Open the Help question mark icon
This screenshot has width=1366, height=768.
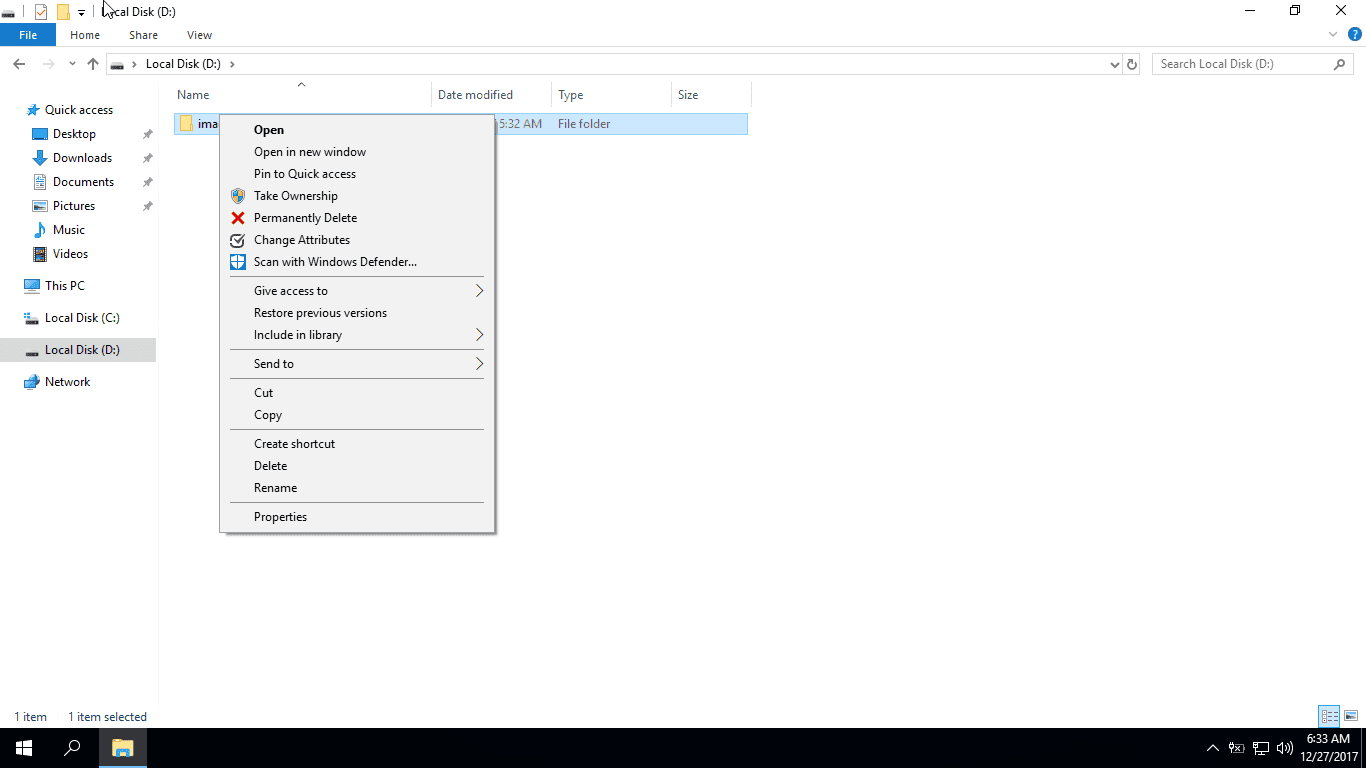pyautogui.click(x=1357, y=34)
